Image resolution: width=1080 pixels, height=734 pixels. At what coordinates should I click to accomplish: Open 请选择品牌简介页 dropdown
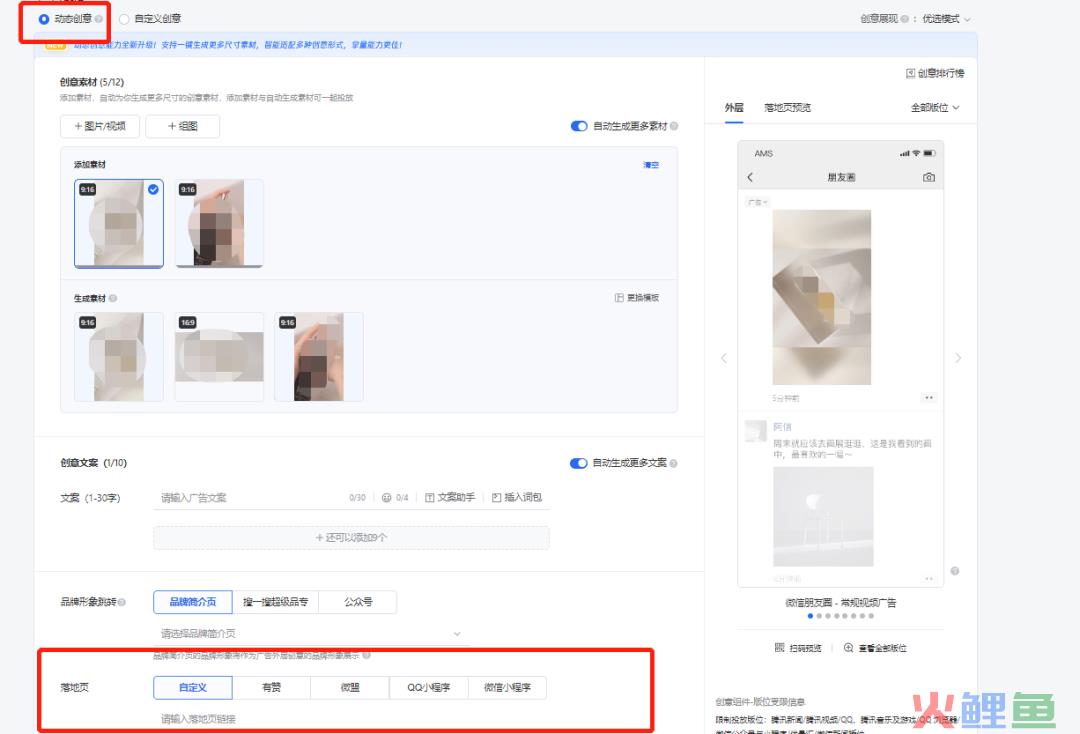[x=310, y=633]
